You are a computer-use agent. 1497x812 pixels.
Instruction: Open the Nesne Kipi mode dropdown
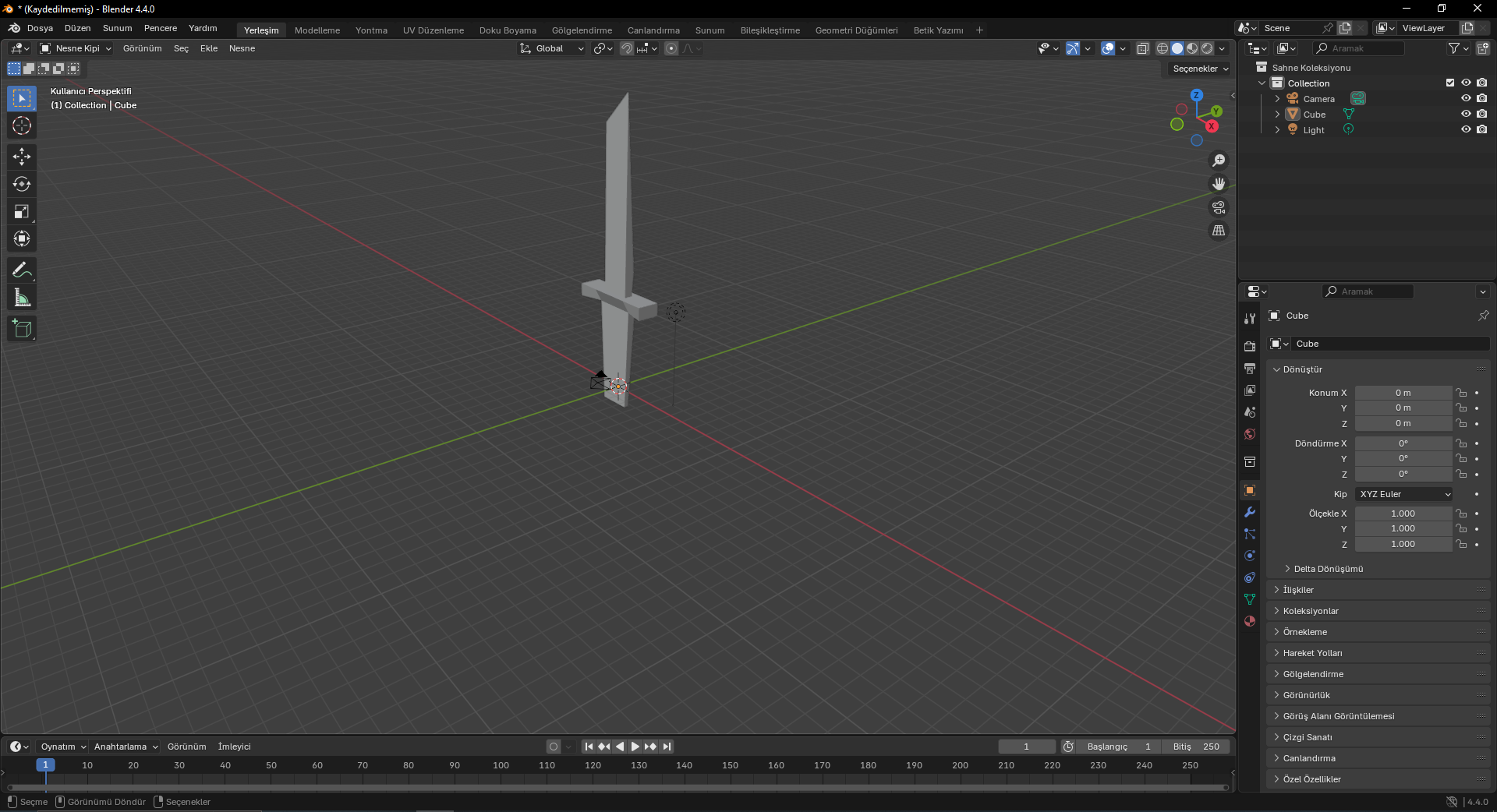76,48
